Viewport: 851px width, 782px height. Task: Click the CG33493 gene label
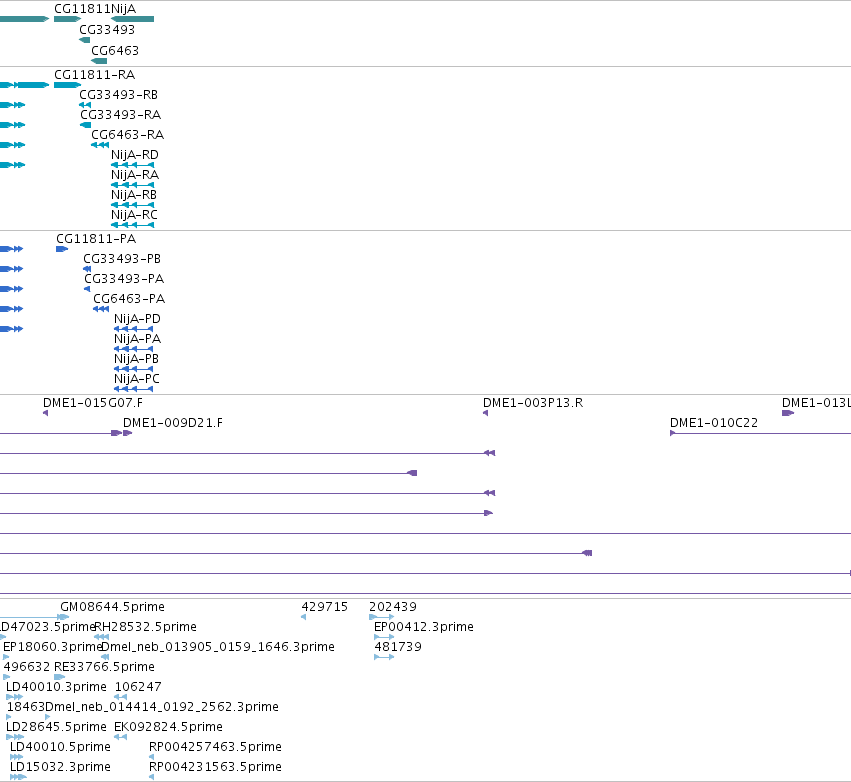[x=107, y=30]
